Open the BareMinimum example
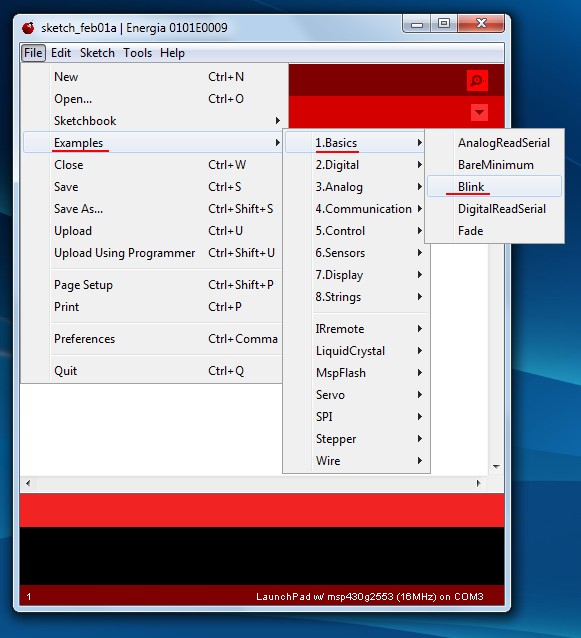 click(494, 164)
